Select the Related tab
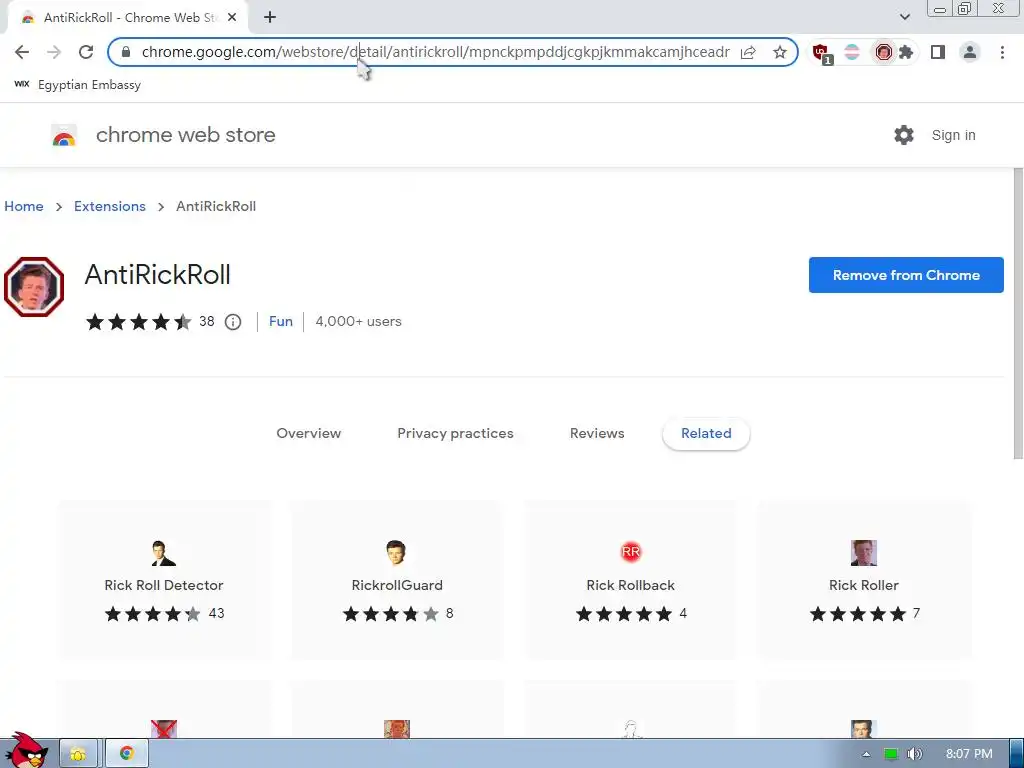Screen dimensions: 1024x768 click(706, 434)
